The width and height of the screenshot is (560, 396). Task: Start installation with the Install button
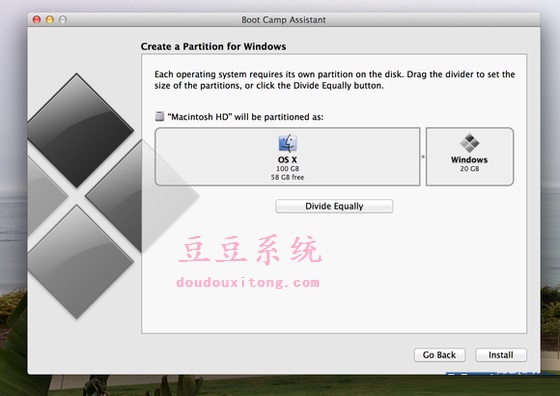point(501,355)
